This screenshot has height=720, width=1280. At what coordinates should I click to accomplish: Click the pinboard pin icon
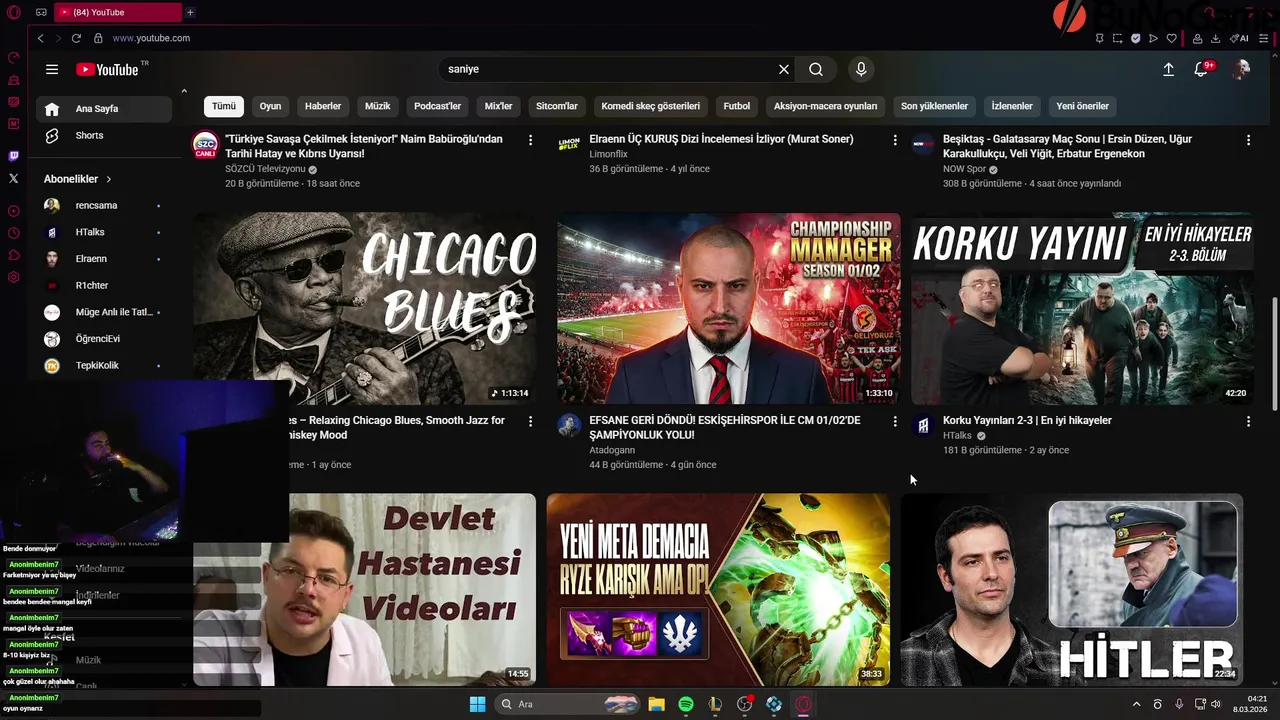tap(1099, 38)
